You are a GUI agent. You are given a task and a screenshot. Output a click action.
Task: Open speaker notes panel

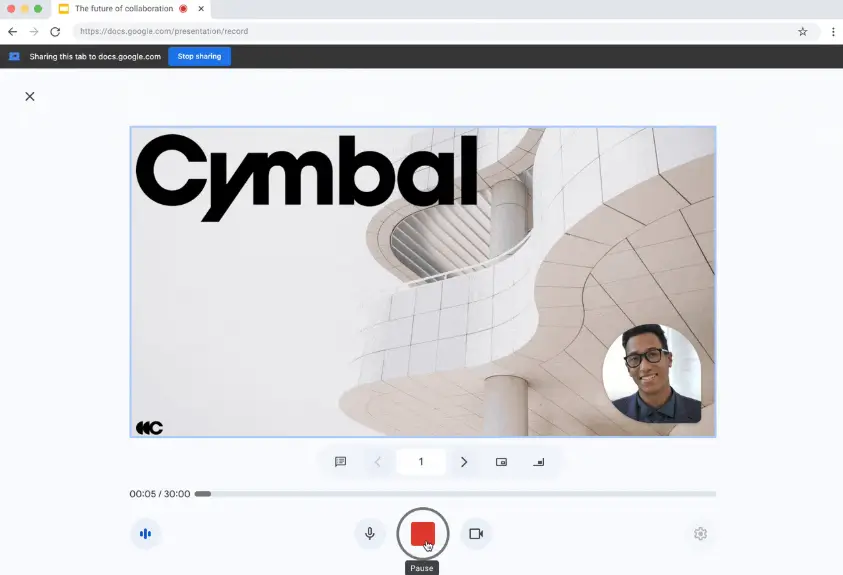click(340, 462)
